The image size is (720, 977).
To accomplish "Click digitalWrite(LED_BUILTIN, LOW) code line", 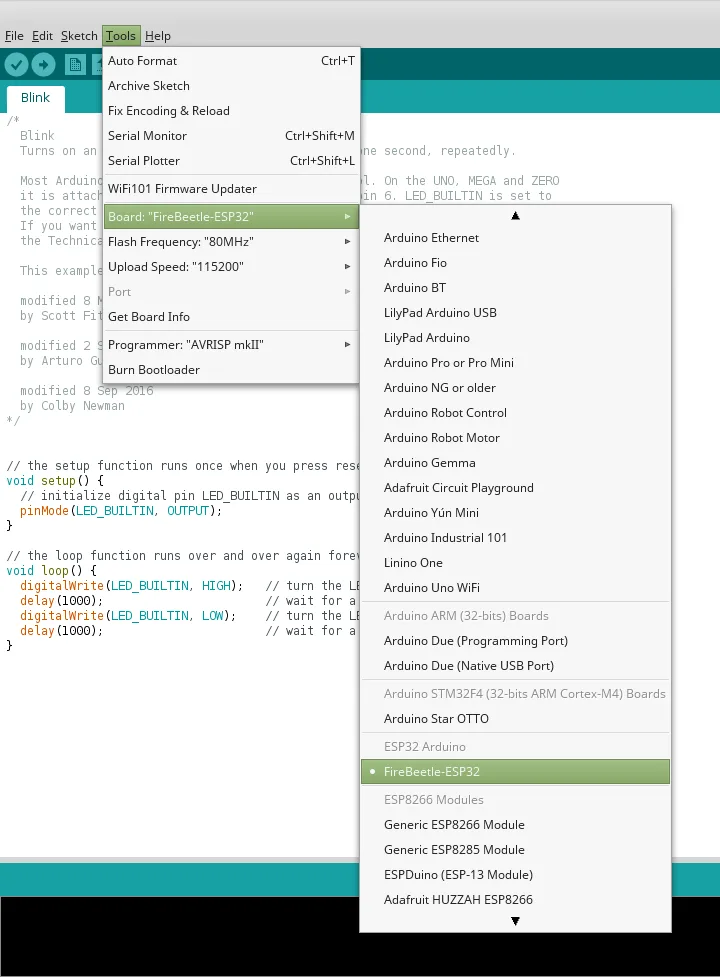I will pyautogui.click(x=128, y=616).
